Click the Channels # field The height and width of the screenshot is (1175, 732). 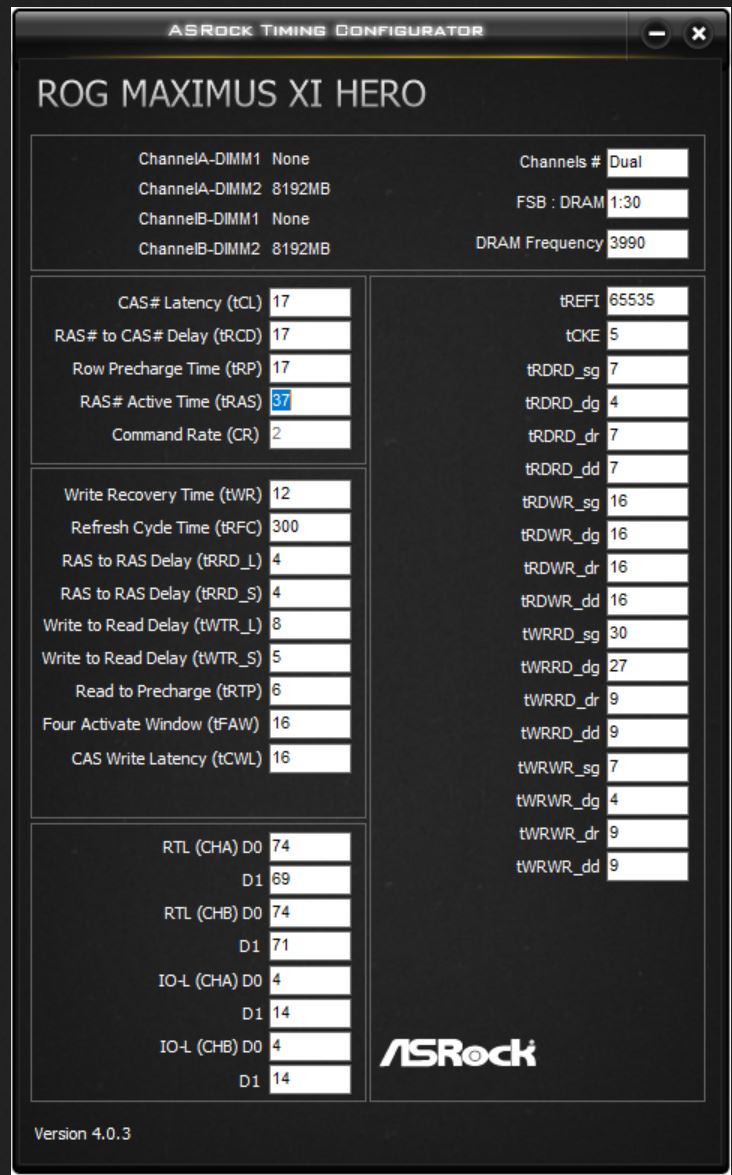[647, 162]
